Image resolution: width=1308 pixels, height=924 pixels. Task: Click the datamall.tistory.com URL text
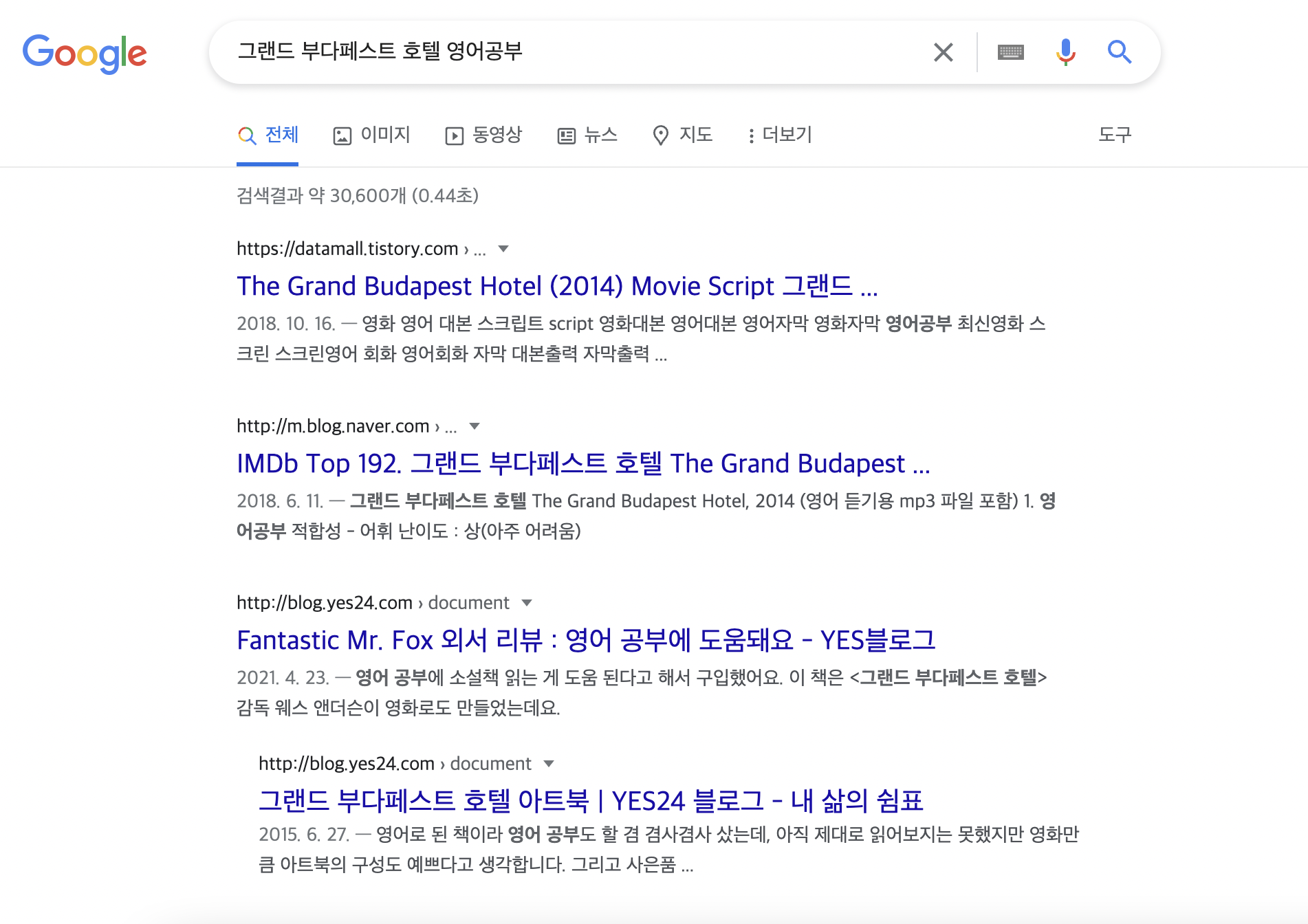347,249
